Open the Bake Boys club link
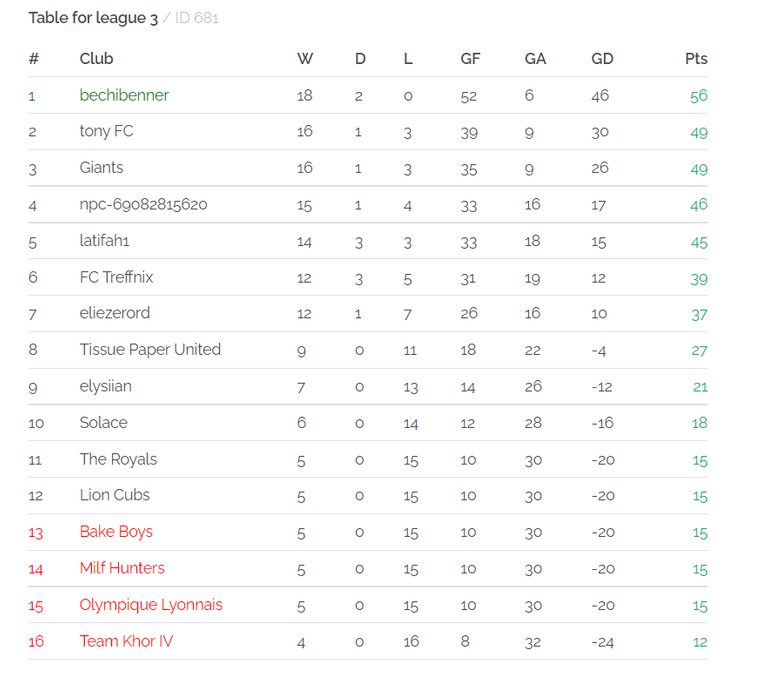This screenshot has width=768, height=679. coord(116,532)
